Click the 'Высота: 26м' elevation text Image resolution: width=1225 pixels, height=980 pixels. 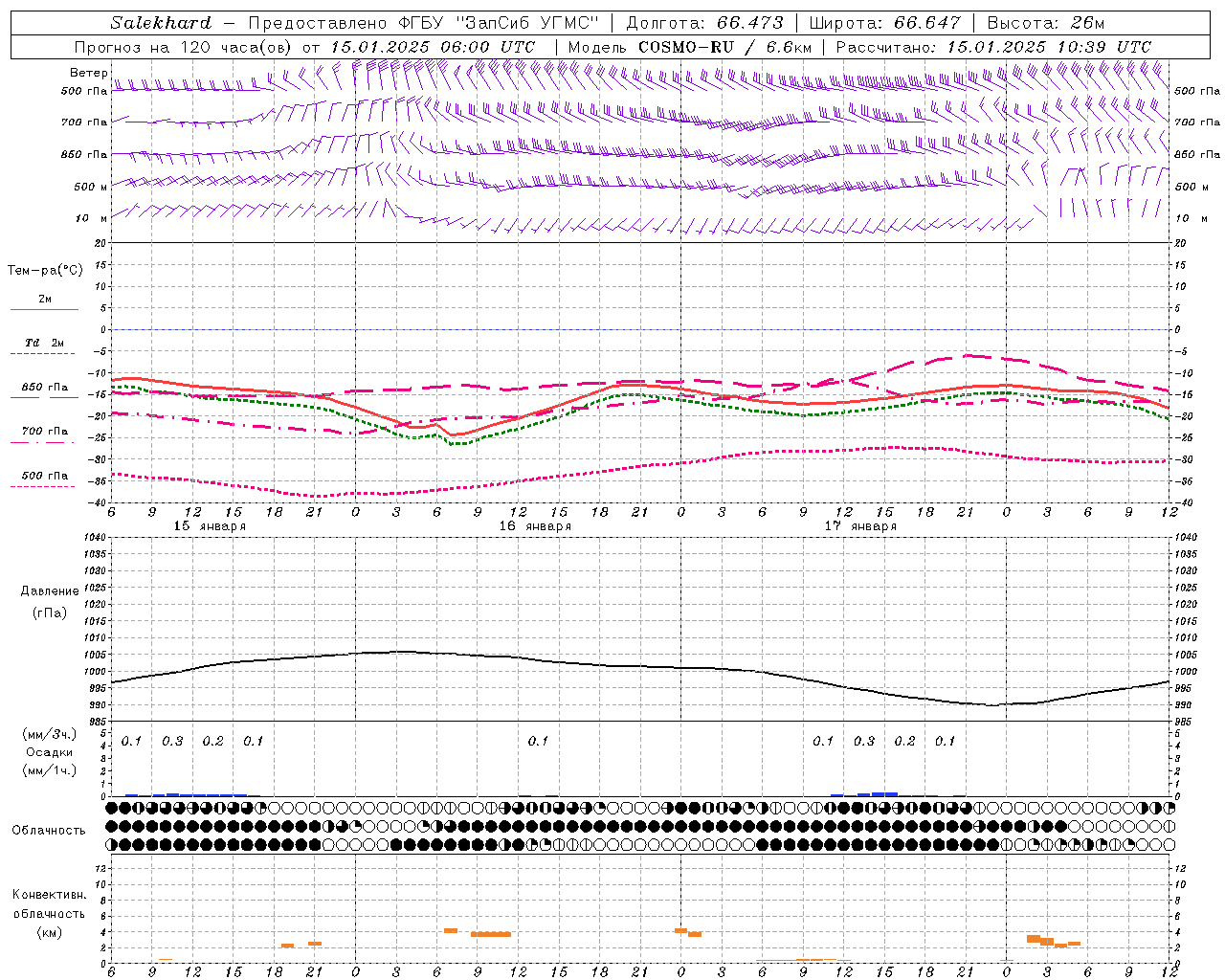tap(1046, 23)
